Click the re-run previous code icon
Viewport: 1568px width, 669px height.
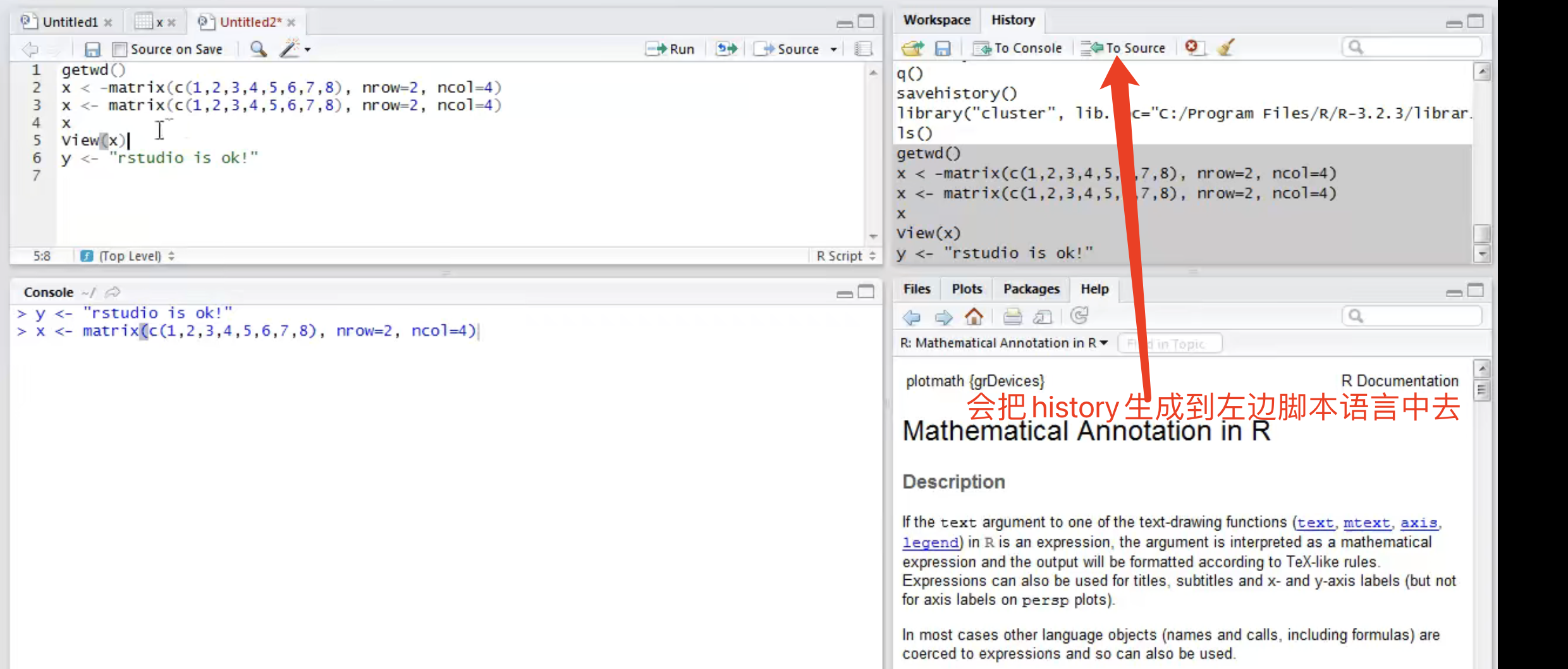726,49
